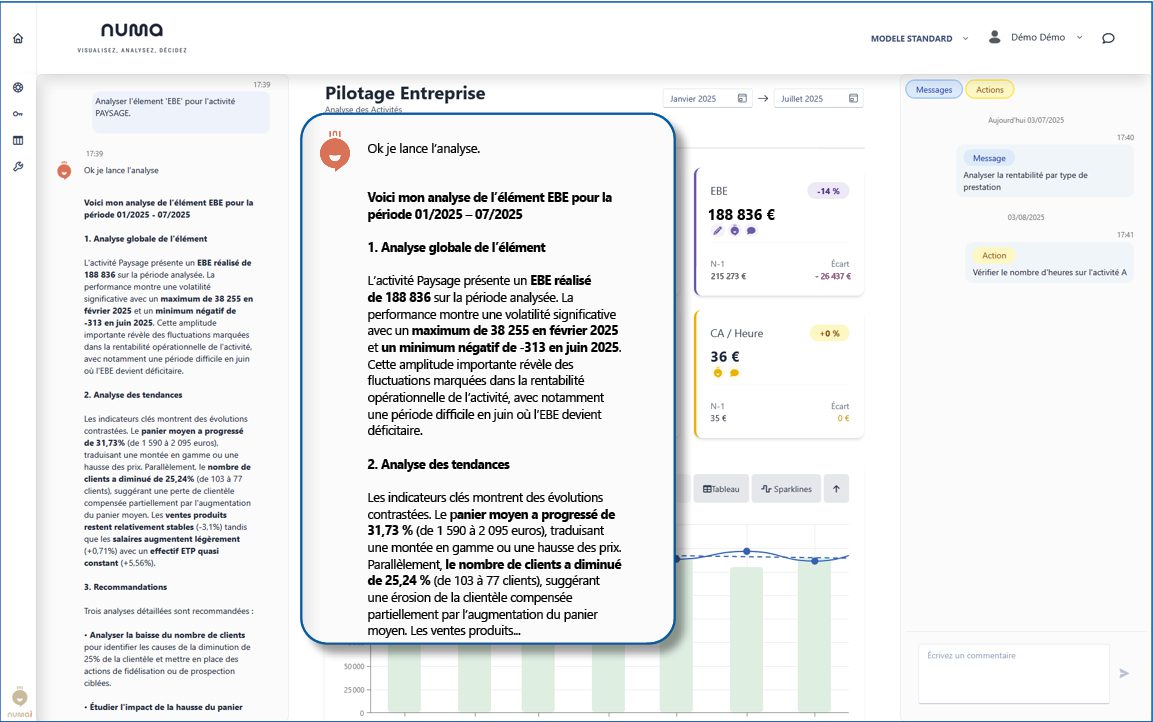Screen dimensions: 1153x722
Task: Click the chat bubble icon in top bar
Action: [1108, 39]
